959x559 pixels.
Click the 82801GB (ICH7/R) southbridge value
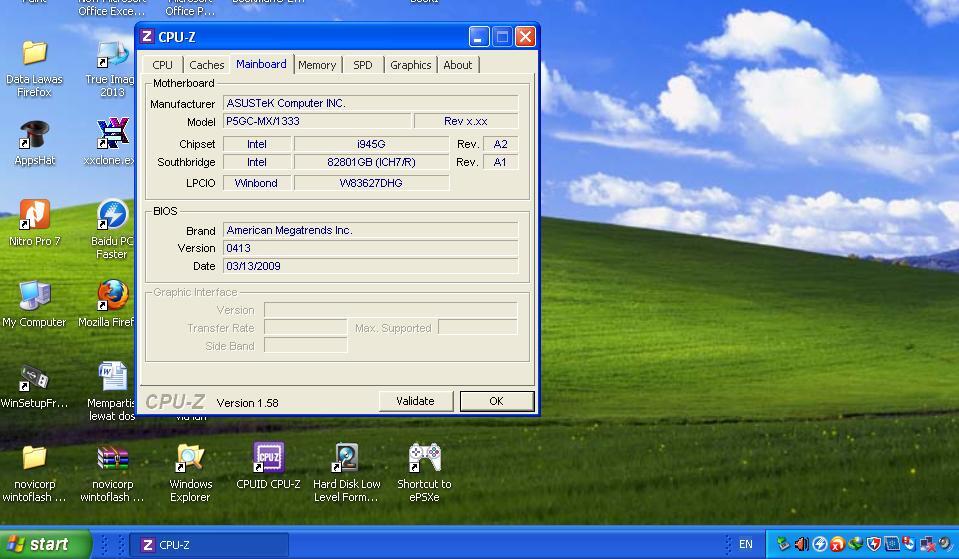[x=371, y=162]
